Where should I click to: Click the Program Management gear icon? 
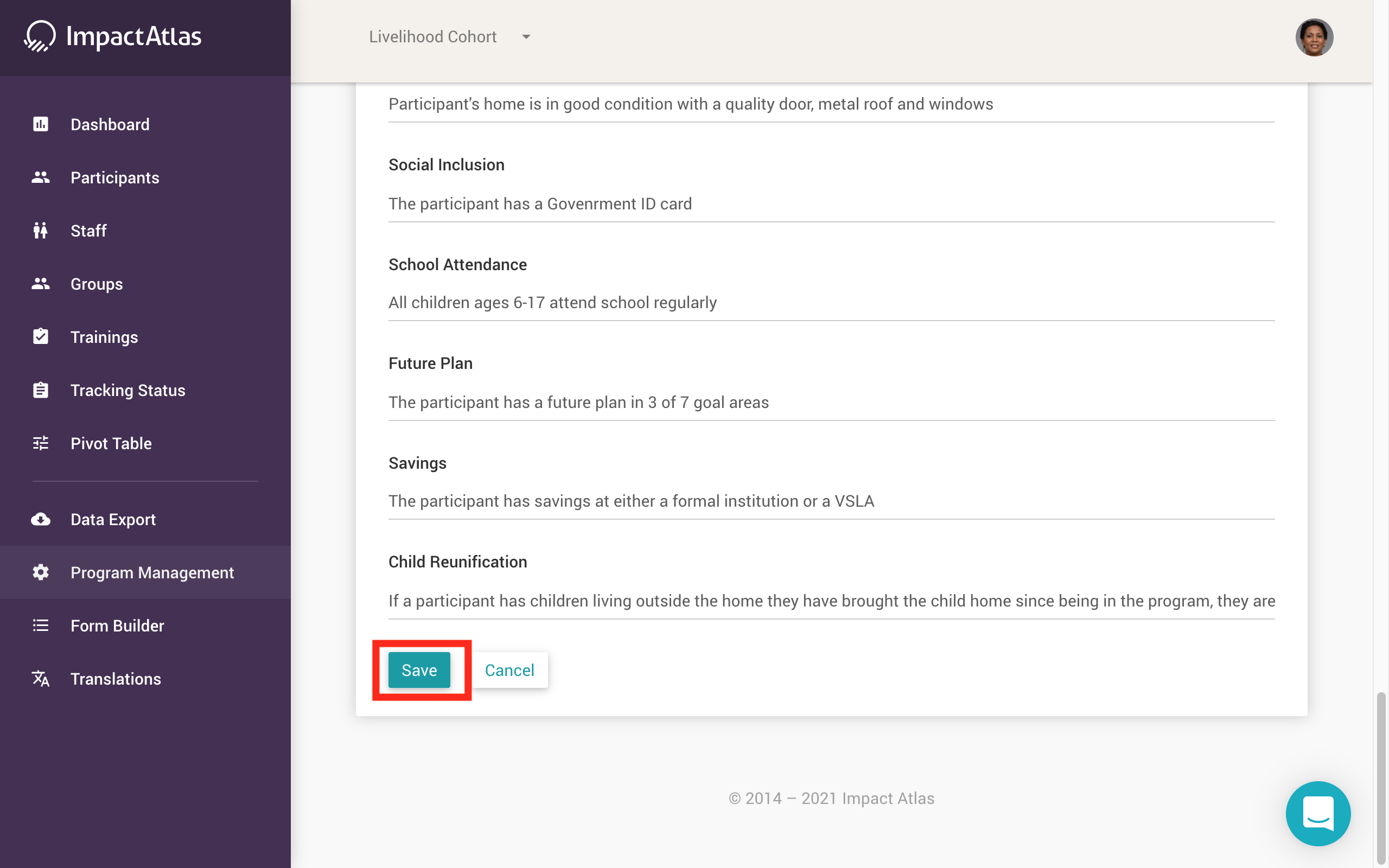tap(40, 572)
